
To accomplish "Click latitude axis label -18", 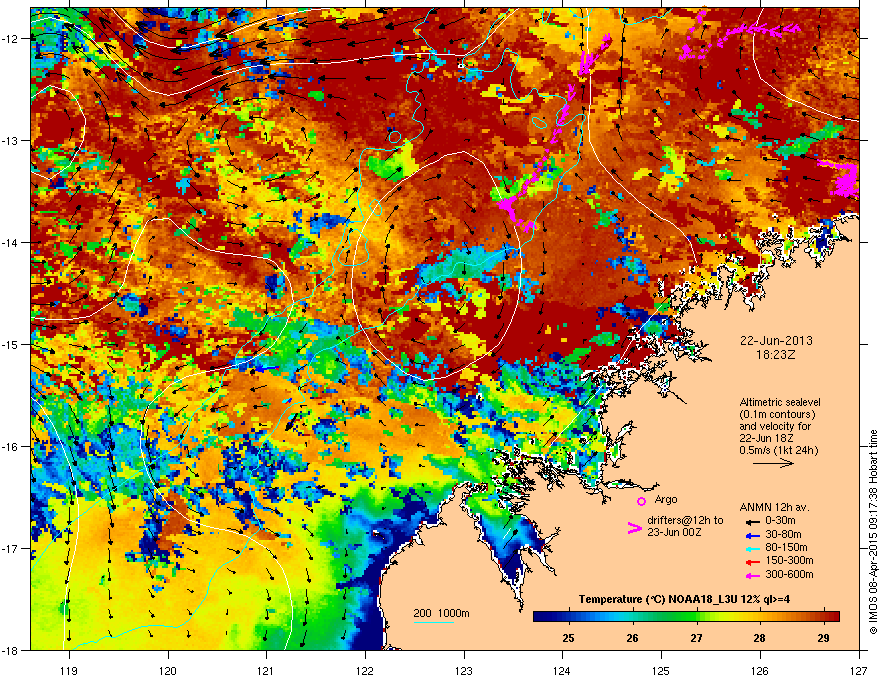I will [11, 650].
